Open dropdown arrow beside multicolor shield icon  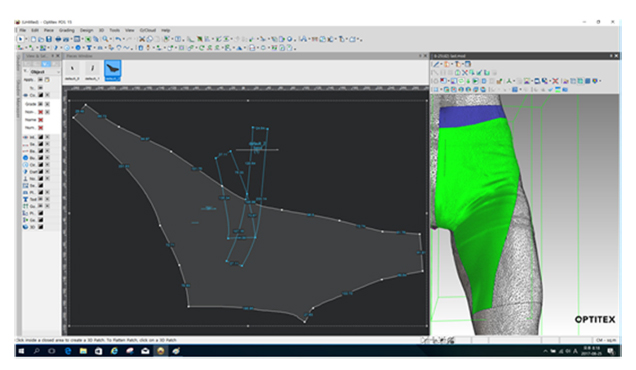[600, 81]
